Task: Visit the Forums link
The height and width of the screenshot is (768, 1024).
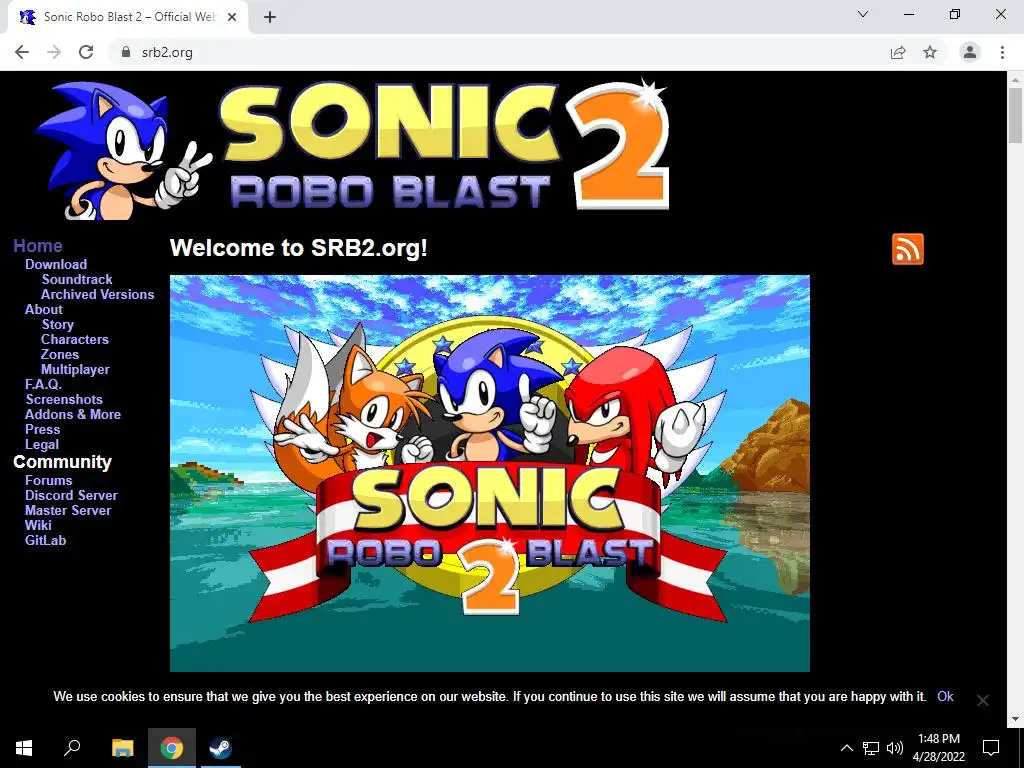Action: 48,481
